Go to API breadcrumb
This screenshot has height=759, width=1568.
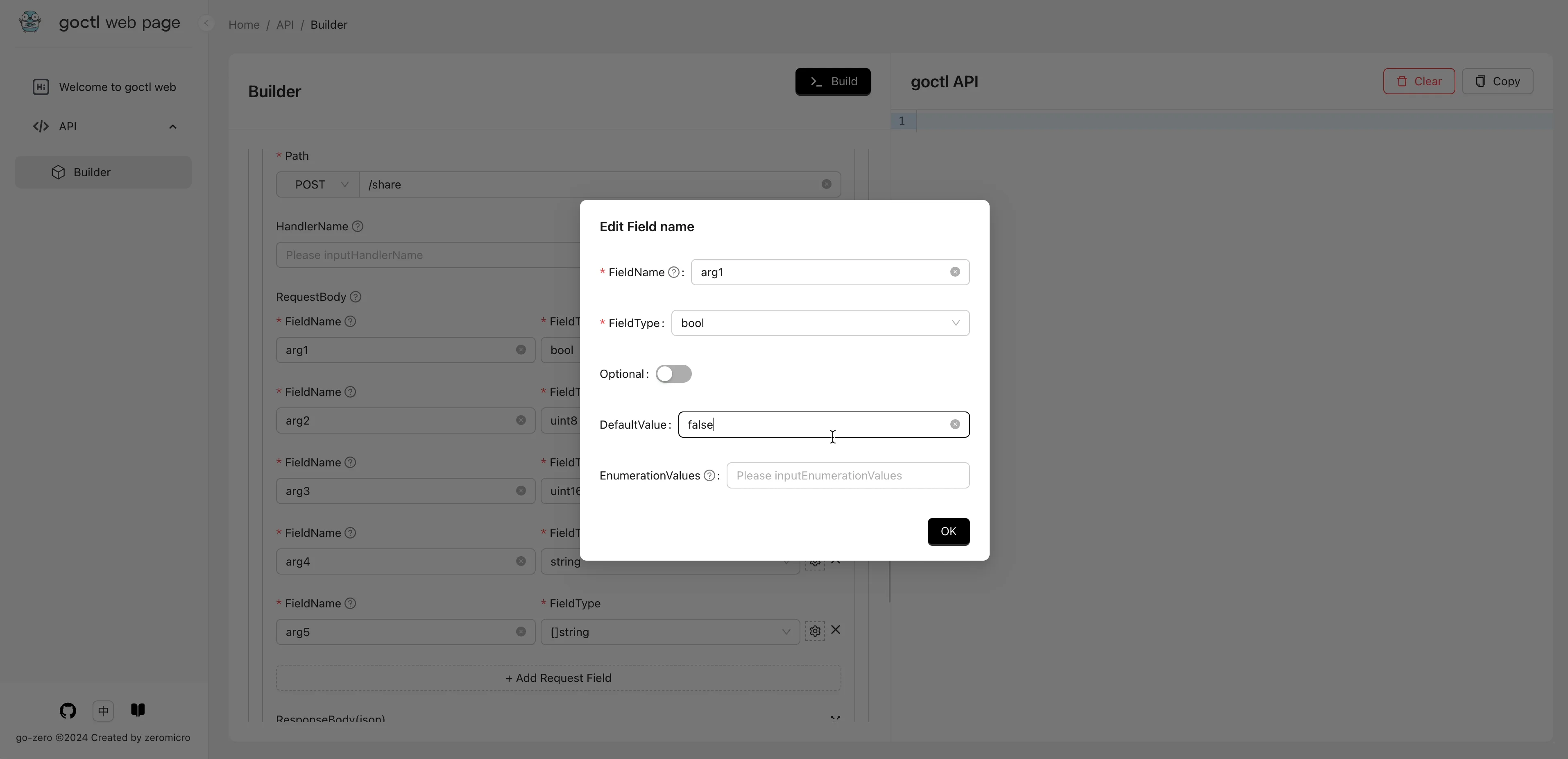click(285, 25)
